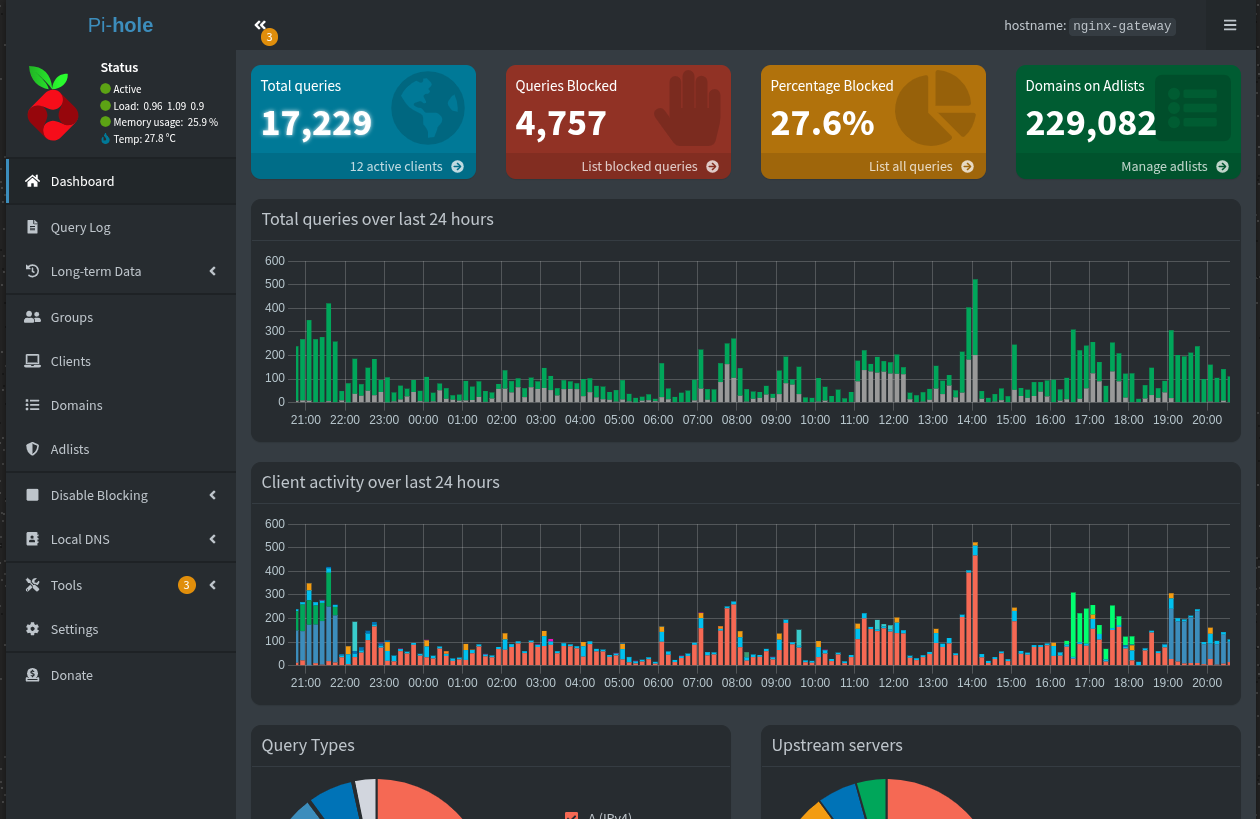The image size is (1260, 819).
Task: Expand the Local DNS submenu chevron
Action: [x=213, y=539]
